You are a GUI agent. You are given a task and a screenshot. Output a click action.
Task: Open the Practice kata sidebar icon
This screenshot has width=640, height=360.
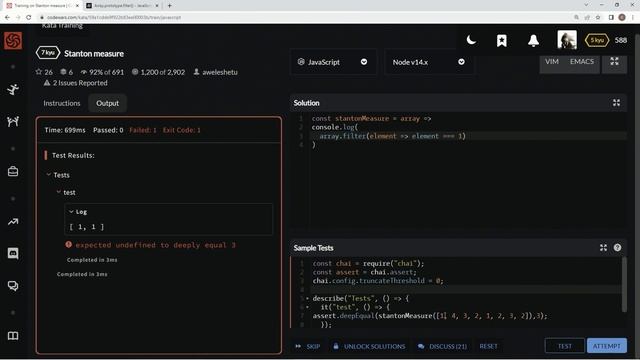click(13, 89)
